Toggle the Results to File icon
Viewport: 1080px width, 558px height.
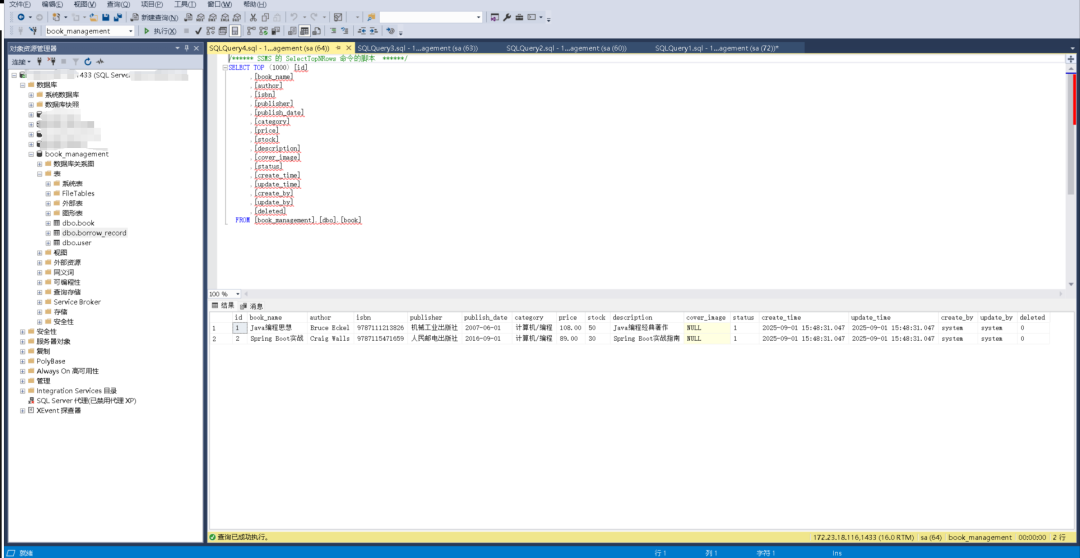316,31
